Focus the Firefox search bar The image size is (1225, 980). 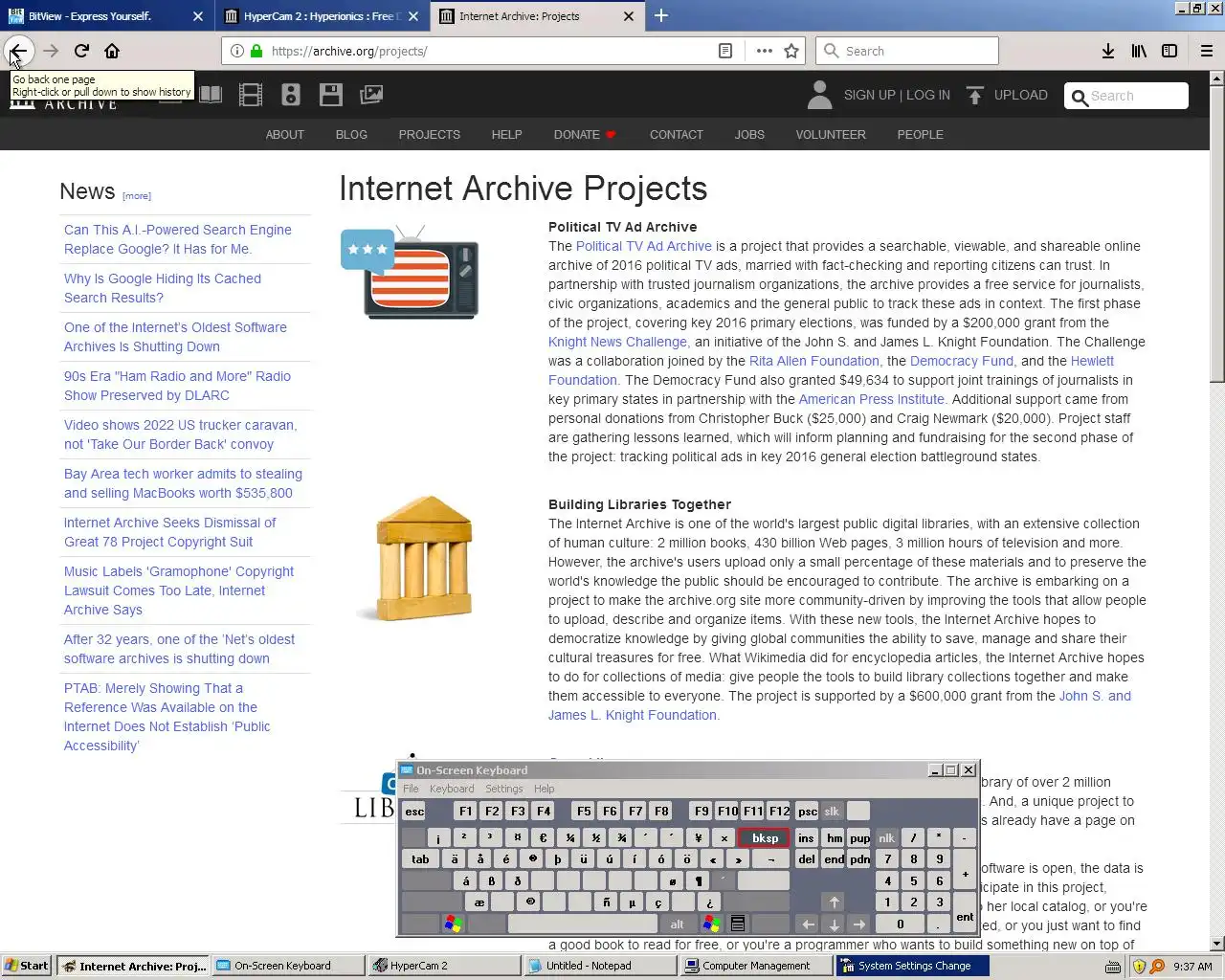[x=906, y=51]
